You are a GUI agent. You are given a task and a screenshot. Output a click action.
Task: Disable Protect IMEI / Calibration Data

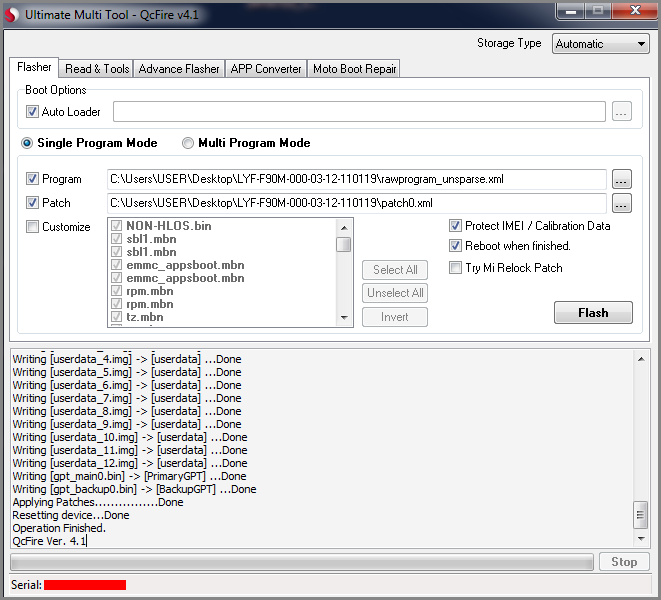pyautogui.click(x=456, y=226)
